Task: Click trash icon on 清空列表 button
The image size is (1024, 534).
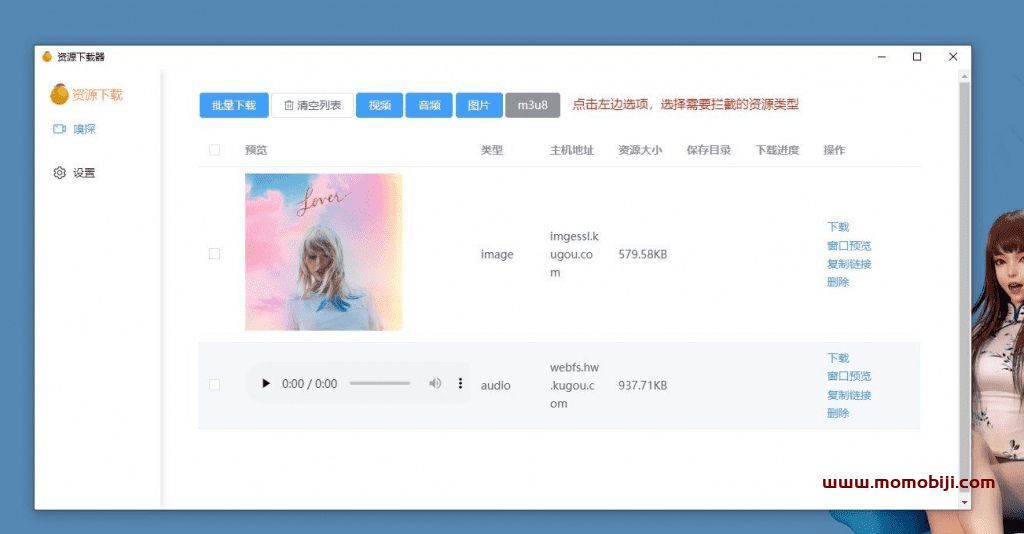Action: (289, 105)
